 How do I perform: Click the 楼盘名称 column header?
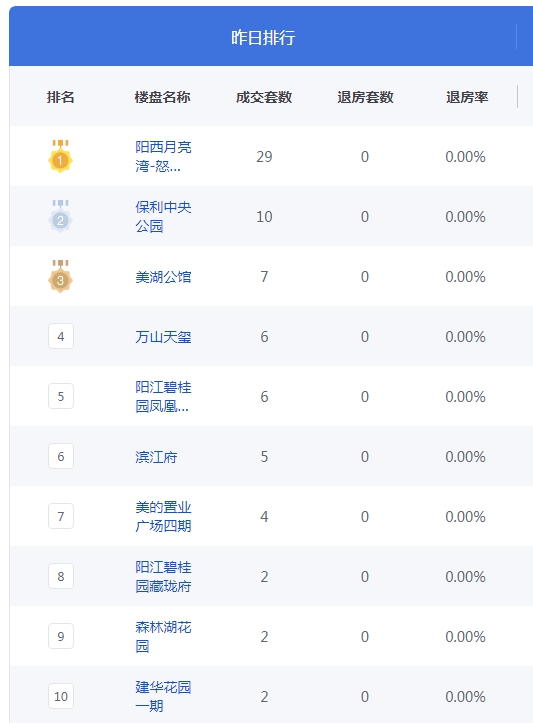pos(162,97)
